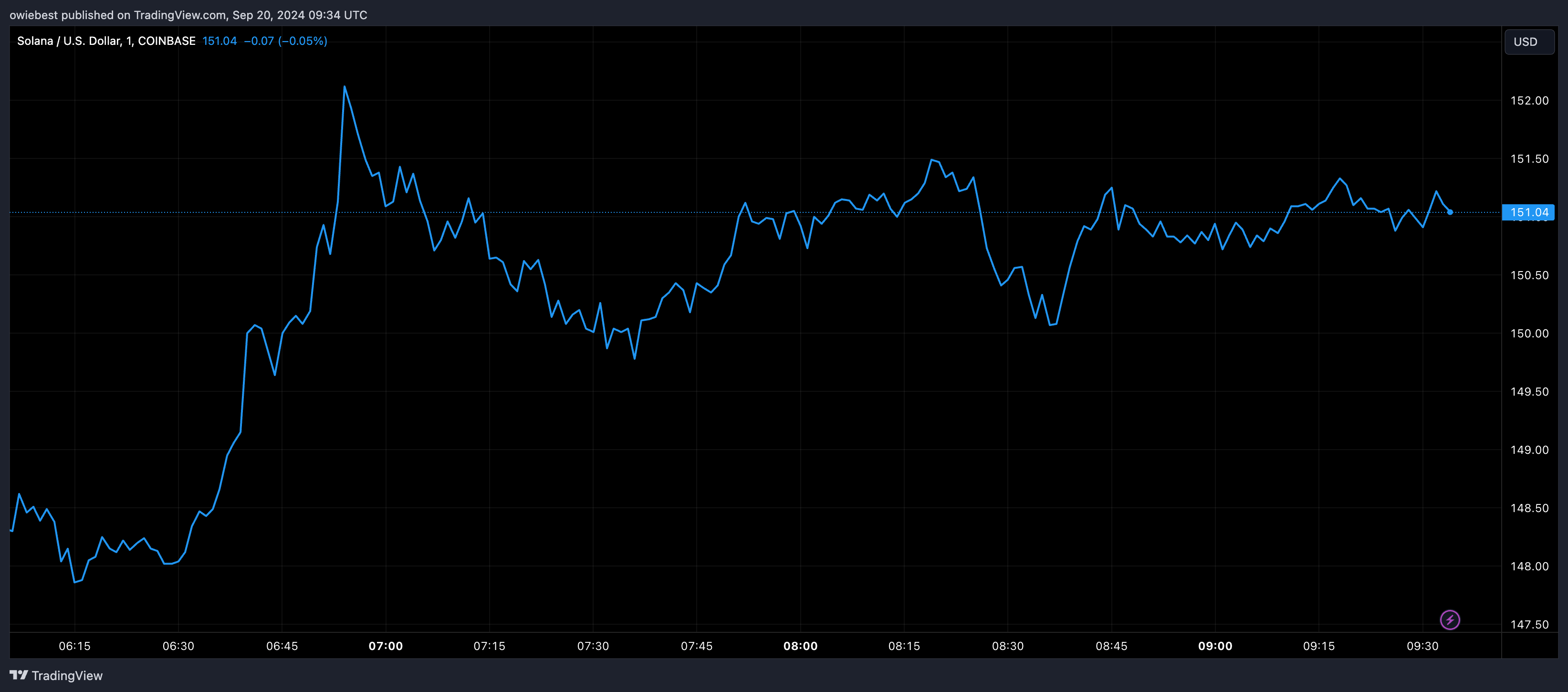Click the 148.00 price axis label
Image resolution: width=1568 pixels, height=692 pixels.
[x=1529, y=566]
